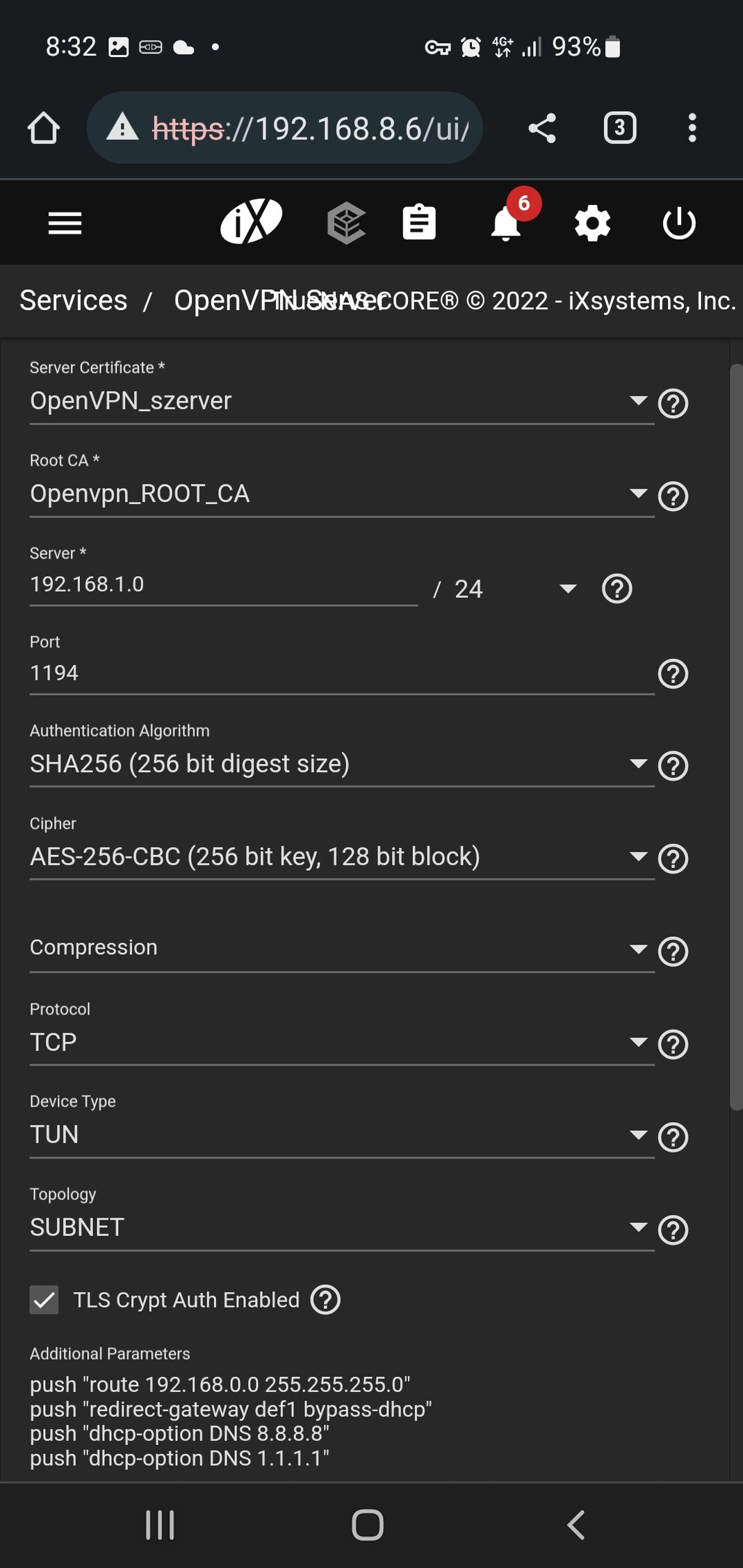Click the page vertical scrollbar

click(x=735, y=737)
